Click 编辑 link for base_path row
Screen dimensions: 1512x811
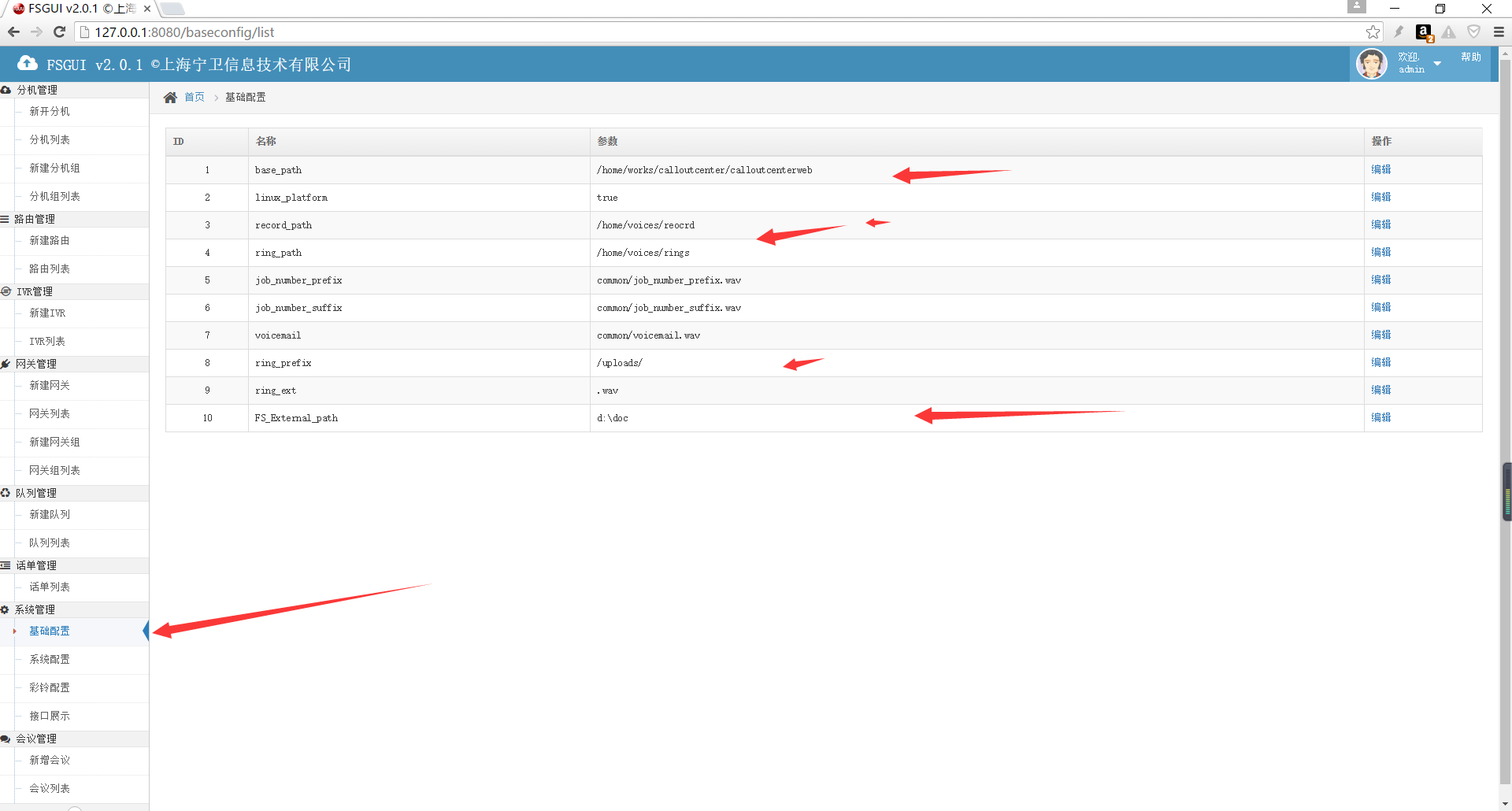tap(1380, 169)
